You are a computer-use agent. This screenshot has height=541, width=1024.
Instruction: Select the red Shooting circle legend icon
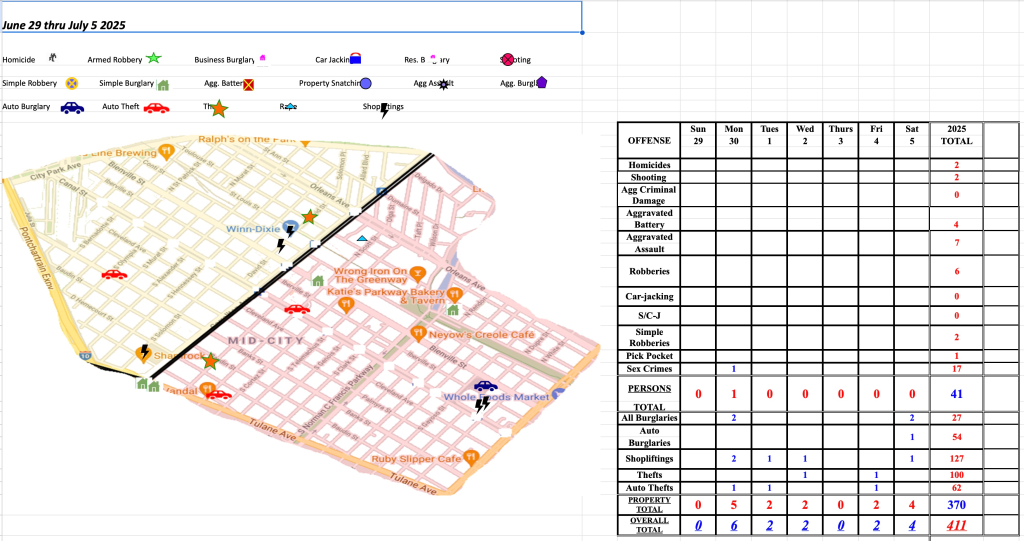pyautogui.click(x=507, y=60)
